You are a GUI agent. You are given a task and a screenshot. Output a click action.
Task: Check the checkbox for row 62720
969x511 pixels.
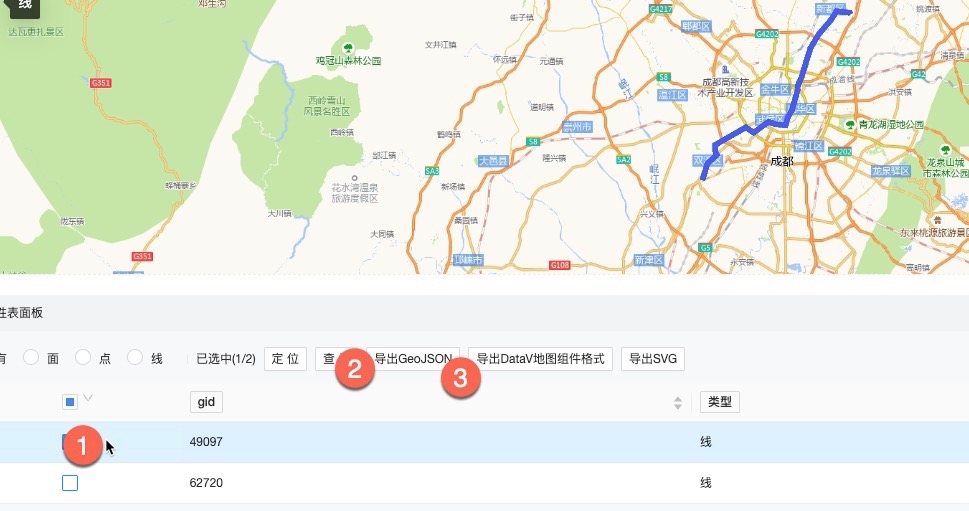pyautogui.click(x=70, y=483)
